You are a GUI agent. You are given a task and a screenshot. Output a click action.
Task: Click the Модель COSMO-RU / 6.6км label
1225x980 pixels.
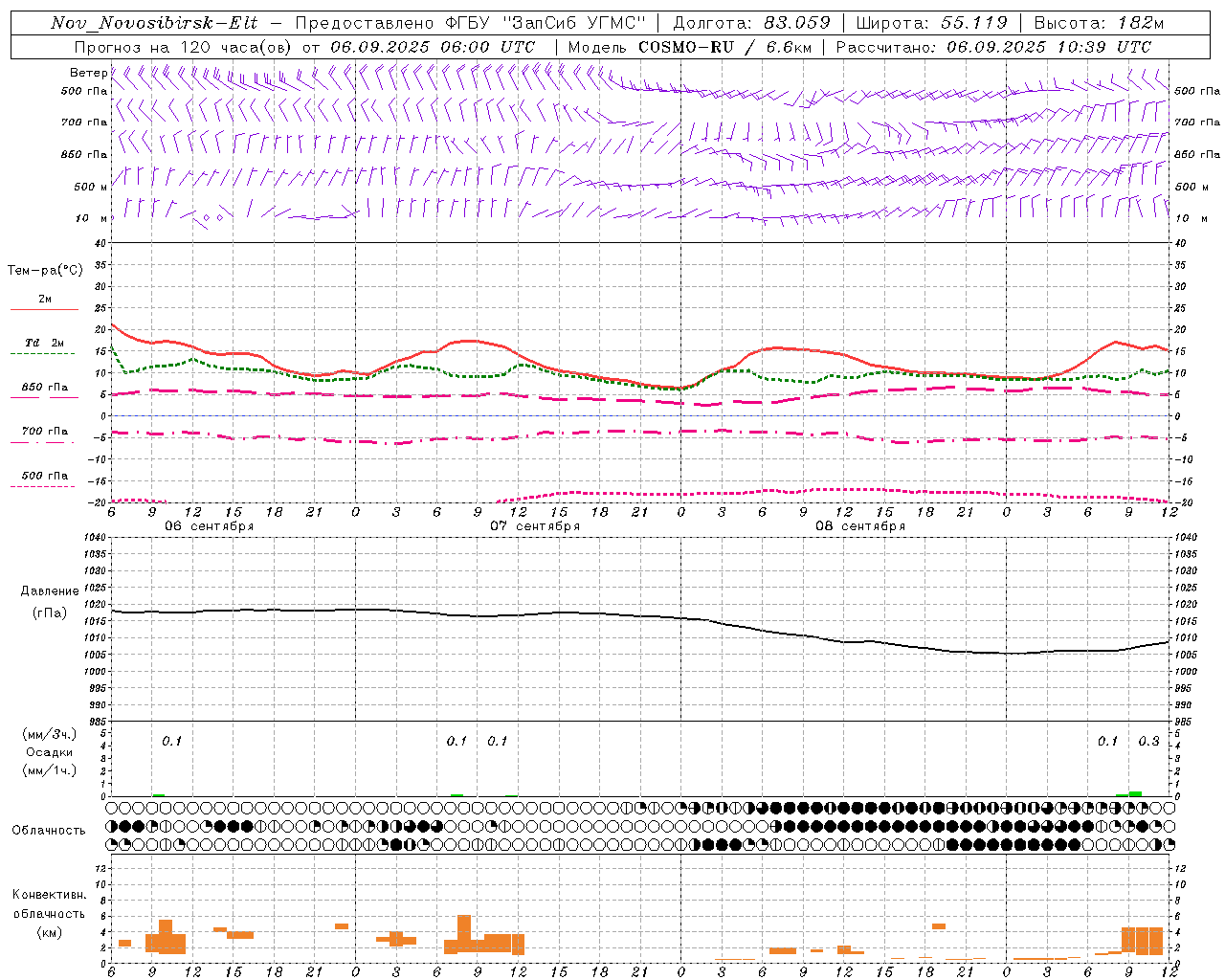tap(689, 47)
